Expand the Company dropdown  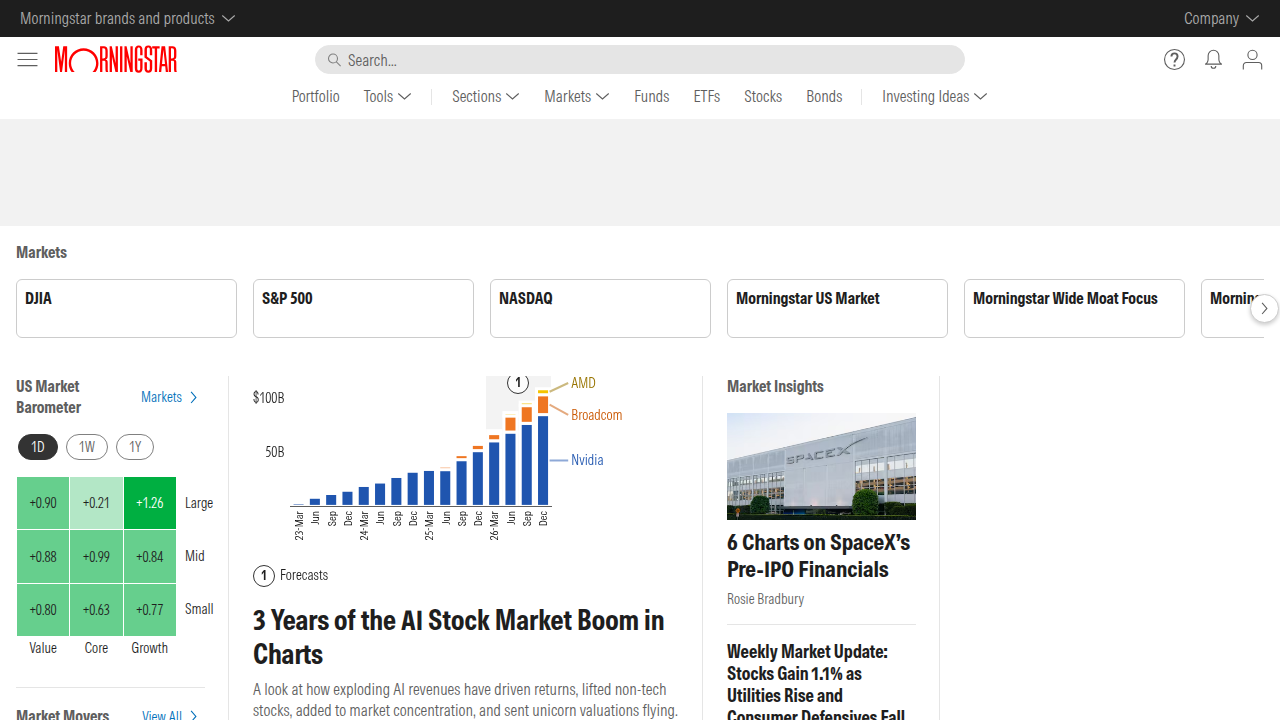click(1221, 18)
